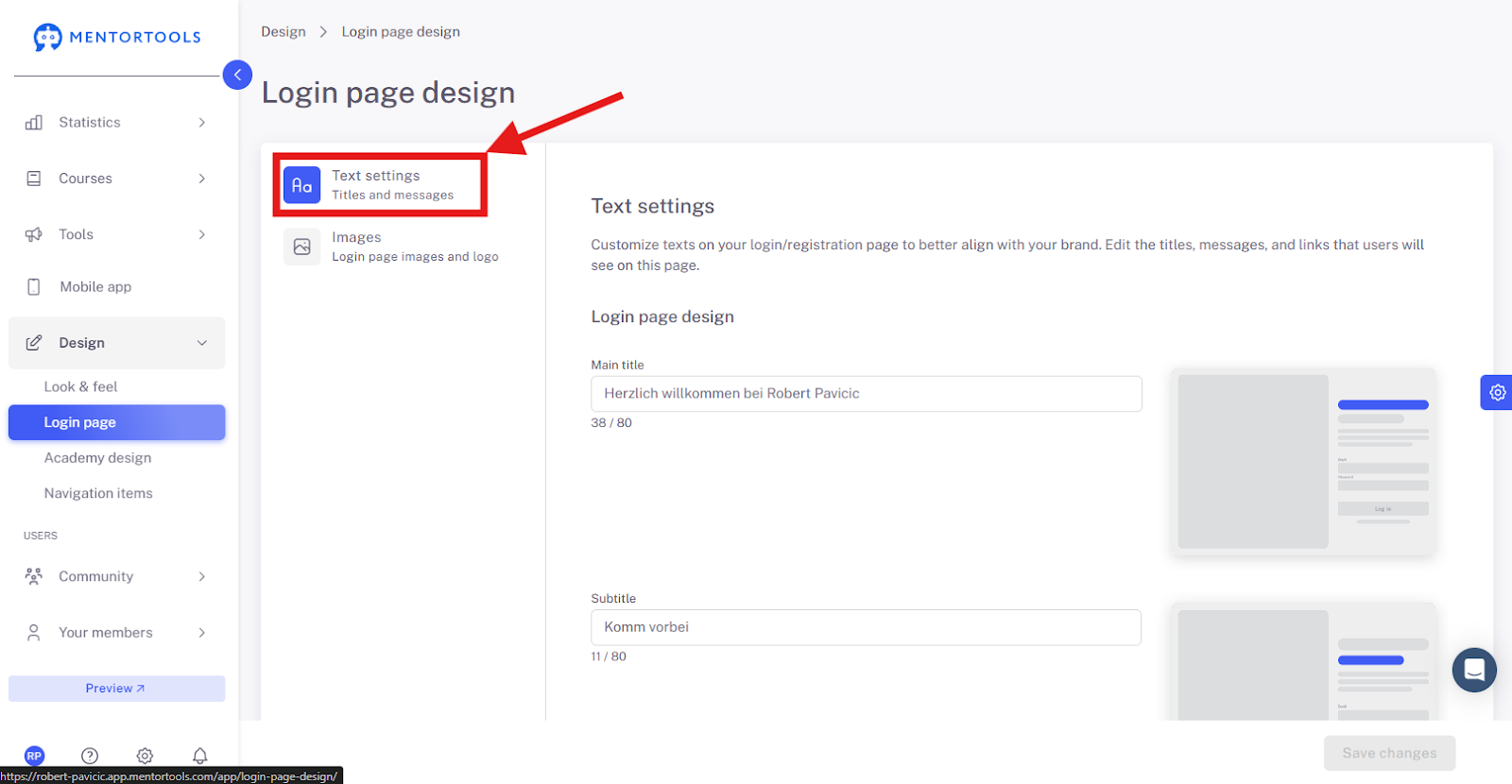Click the Main title preview thumbnail

tap(1303, 461)
